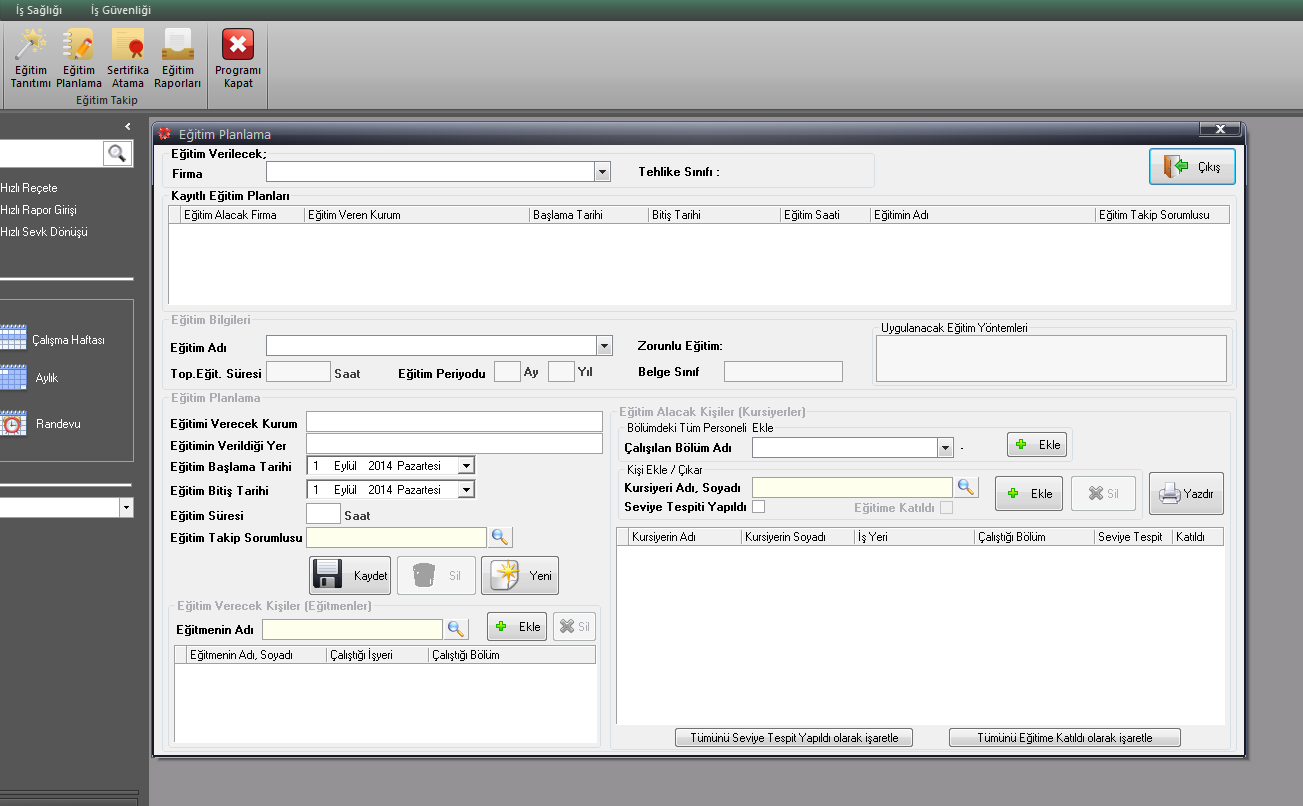Image resolution: width=1303 pixels, height=806 pixels.
Task: Click the left sidebar search magnifier icon
Action: (117, 153)
